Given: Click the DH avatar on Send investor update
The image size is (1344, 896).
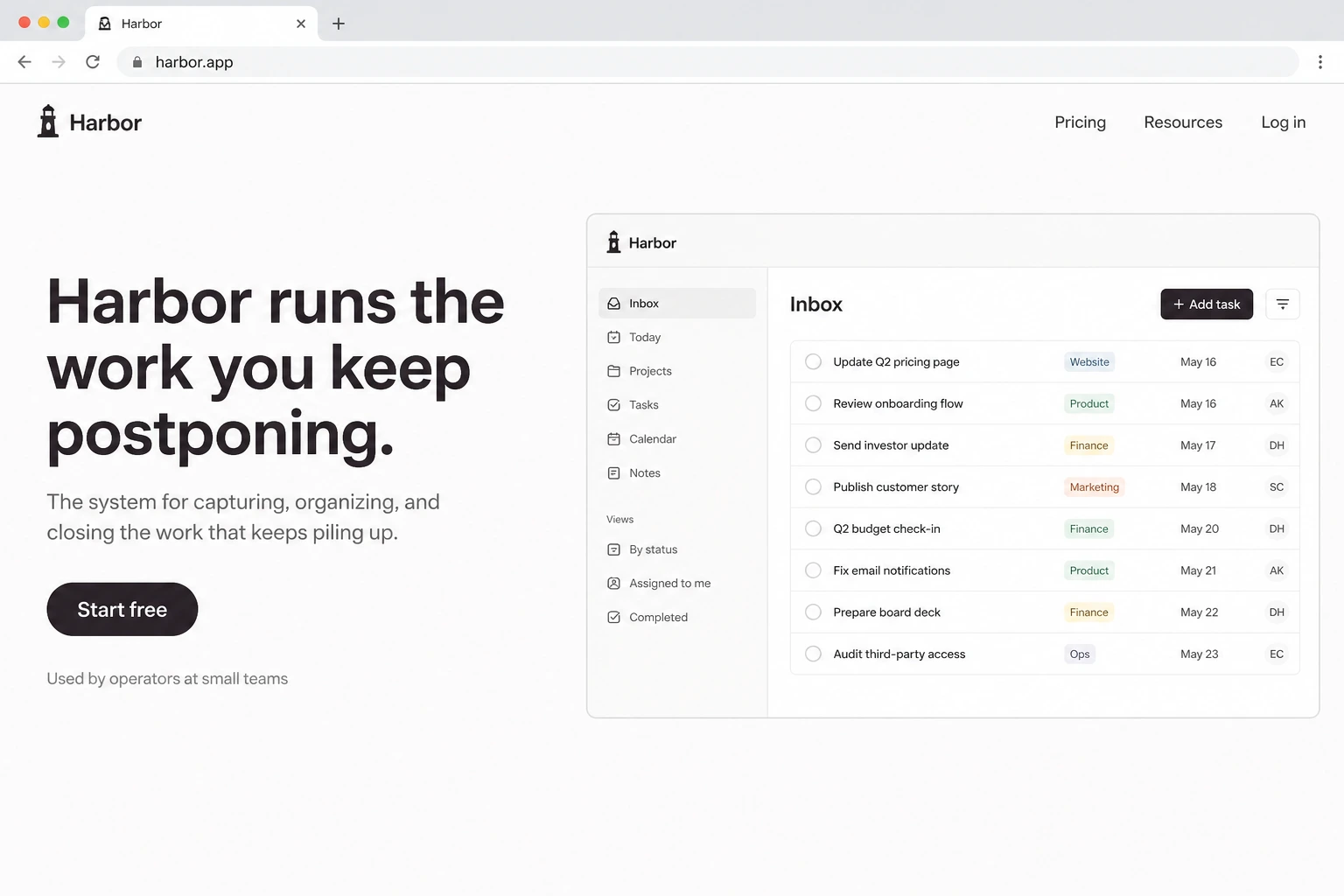Looking at the screenshot, I should point(1277,445).
